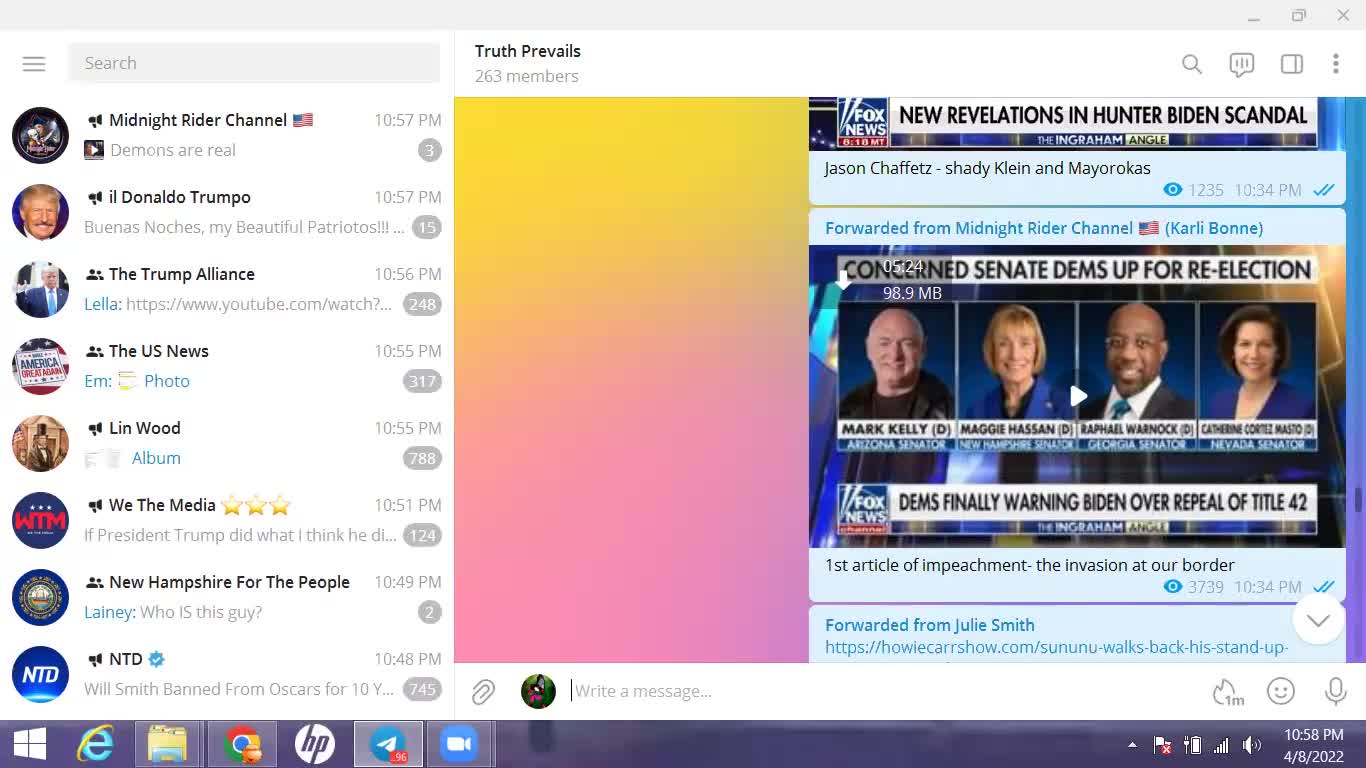1366x768 pixels.
Task: Open the discussion comments icon in header
Action: (x=1241, y=64)
